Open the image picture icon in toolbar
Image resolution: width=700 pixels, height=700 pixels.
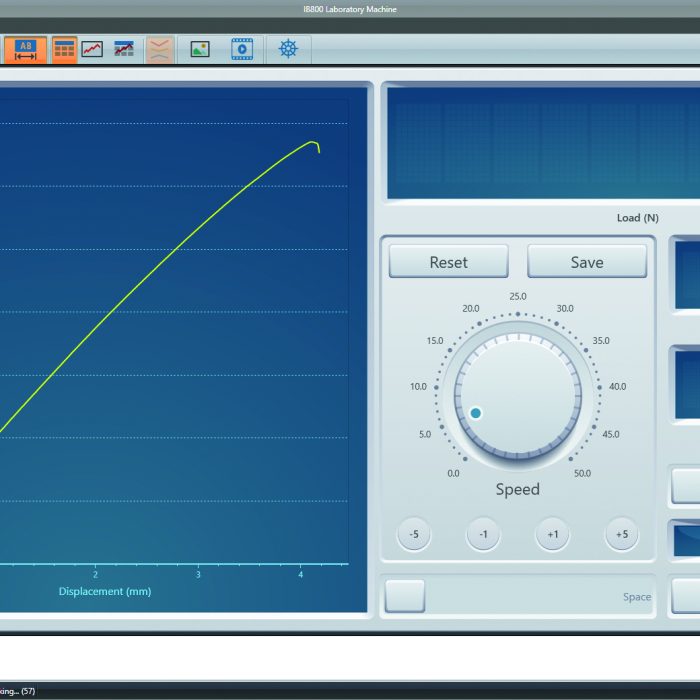point(200,49)
